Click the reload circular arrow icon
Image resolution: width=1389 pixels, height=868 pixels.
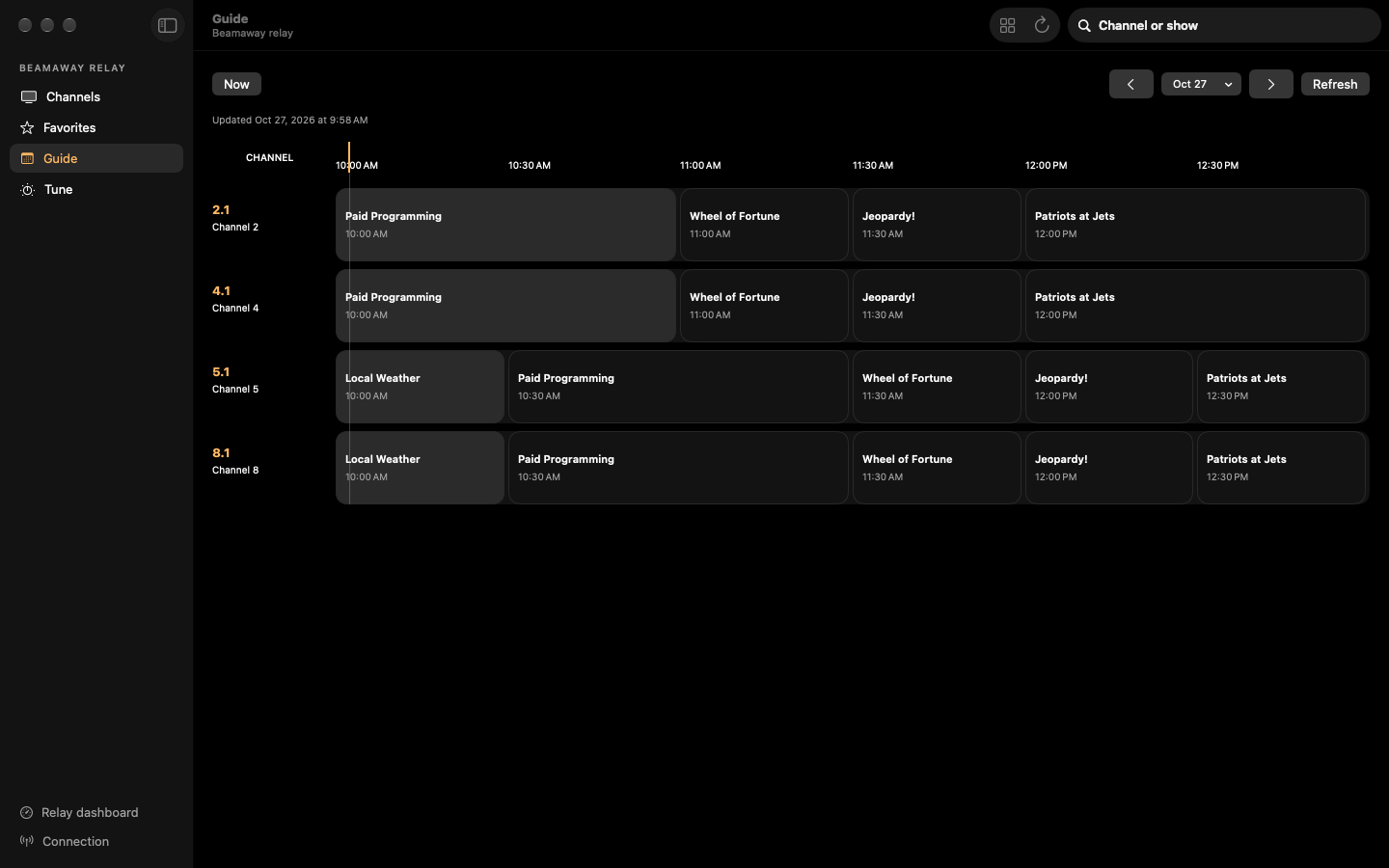pos(1042,26)
